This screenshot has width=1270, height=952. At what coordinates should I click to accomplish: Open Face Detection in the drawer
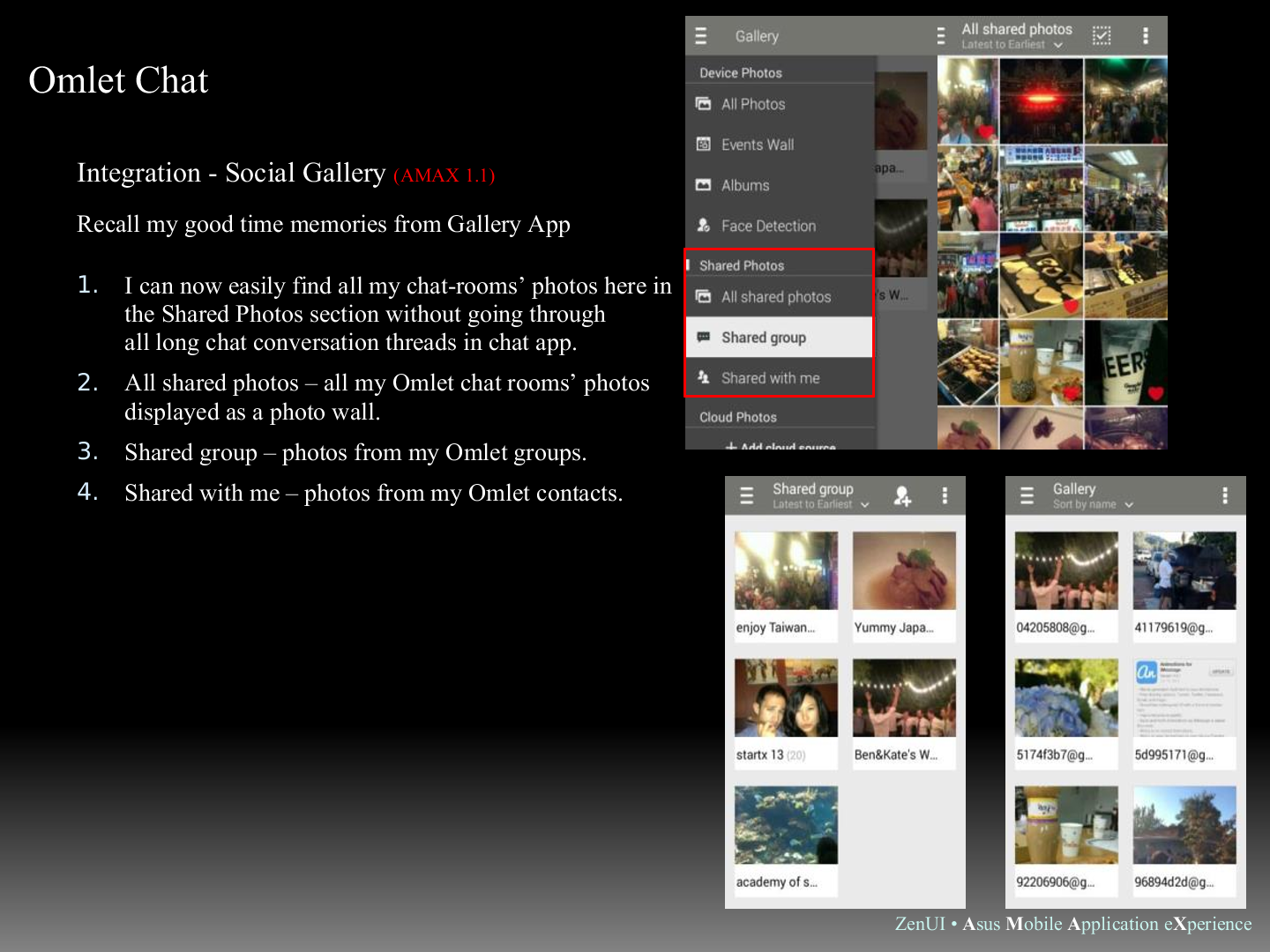(767, 226)
